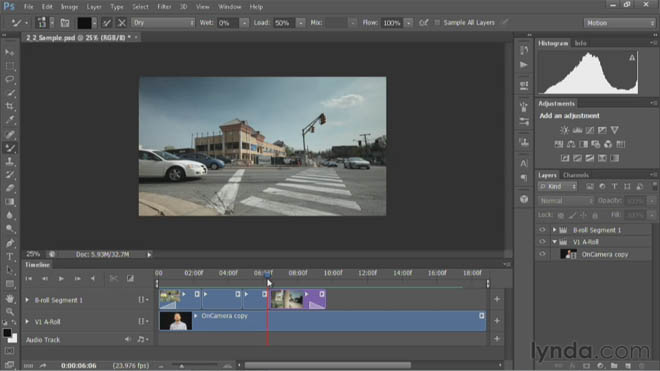The height and width of the screenshot is (371, 660).
Task: Step to next frame
Action: coord(77,278)
